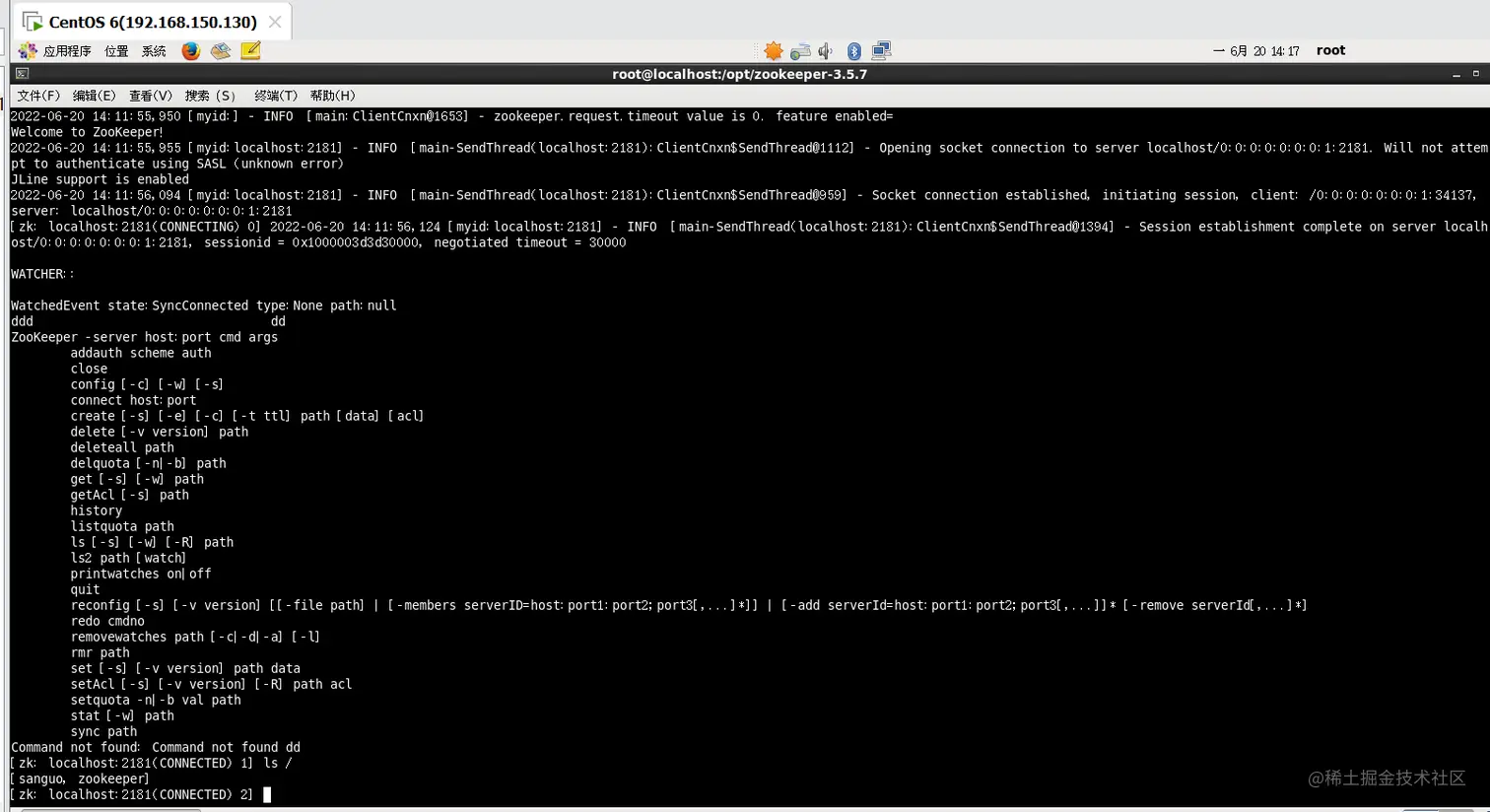
Task: Open the 文件(F) menu
Action: [x=38, y=96]
